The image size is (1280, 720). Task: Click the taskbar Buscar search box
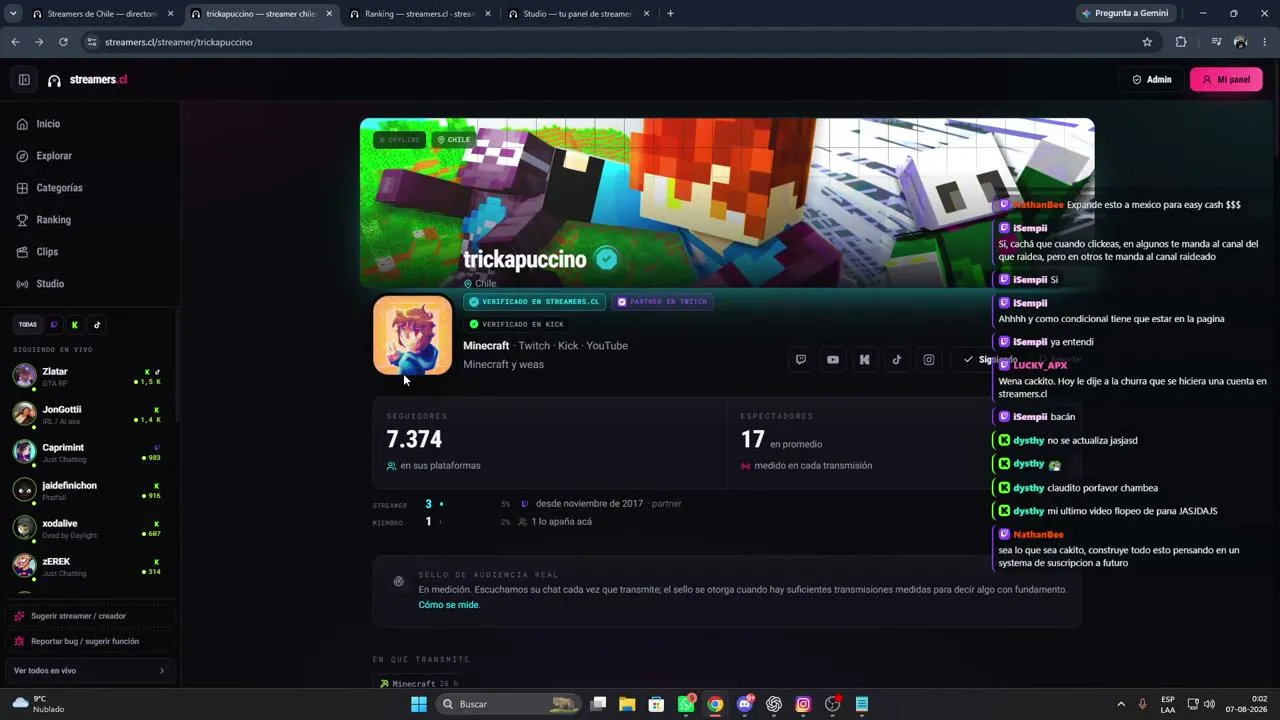click(510, 704)
